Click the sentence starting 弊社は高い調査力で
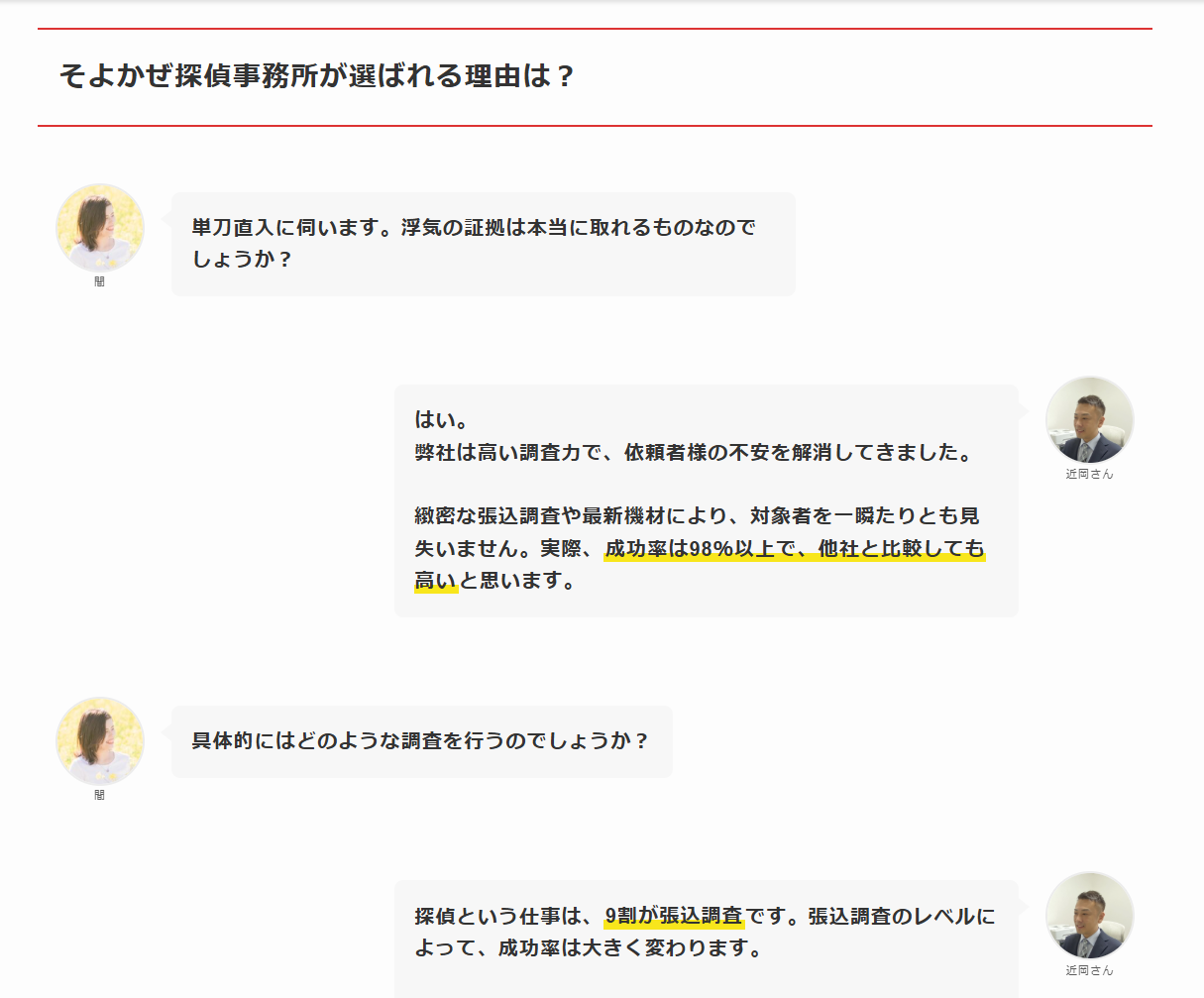This screenshot has height=998, width=1204. tap(694, 453)
